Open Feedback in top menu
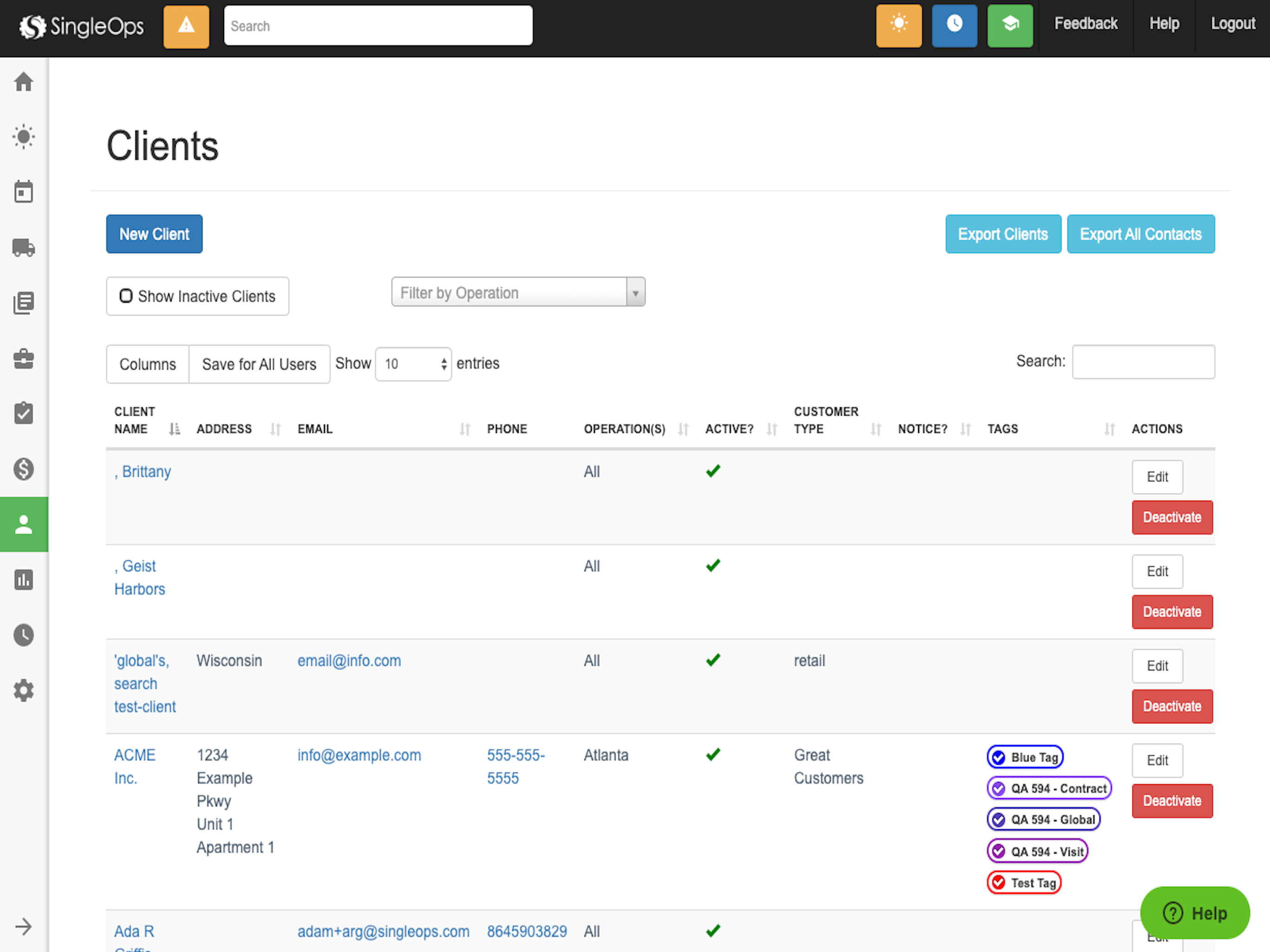This screenshot has height=952, width=1270. 1086,24
